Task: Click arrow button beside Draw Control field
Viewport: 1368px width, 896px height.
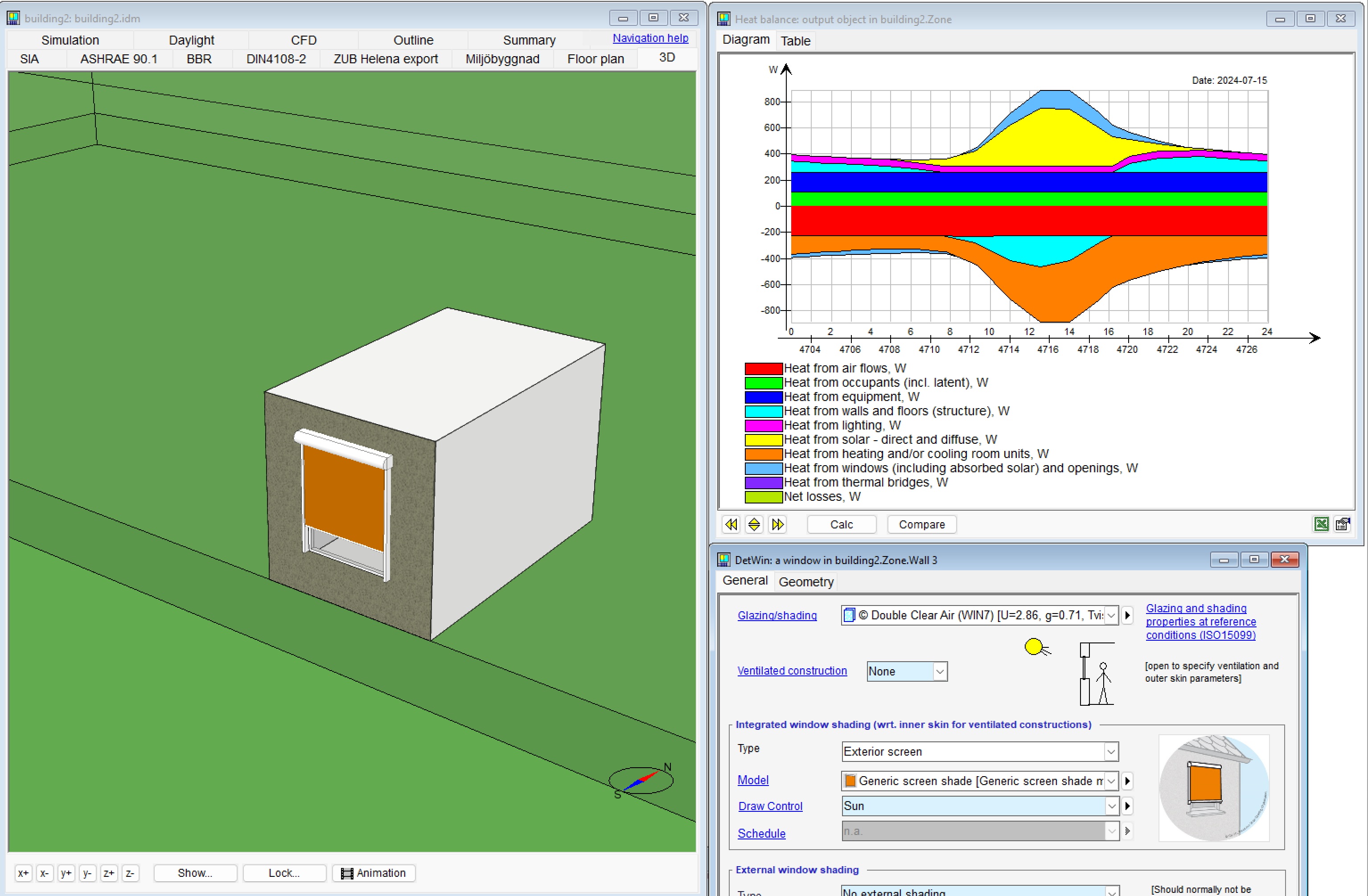Action: click(1127, 806)
